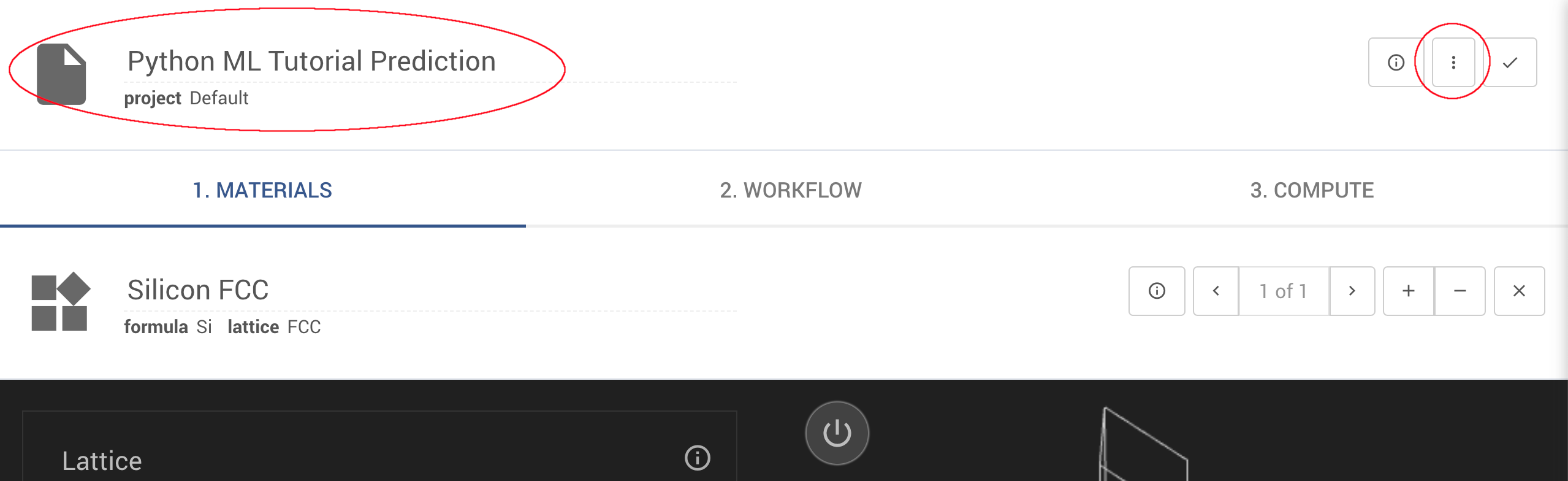Toggle the 3D viewer power button
1568x481 pixels.
(x=837, y=433)
